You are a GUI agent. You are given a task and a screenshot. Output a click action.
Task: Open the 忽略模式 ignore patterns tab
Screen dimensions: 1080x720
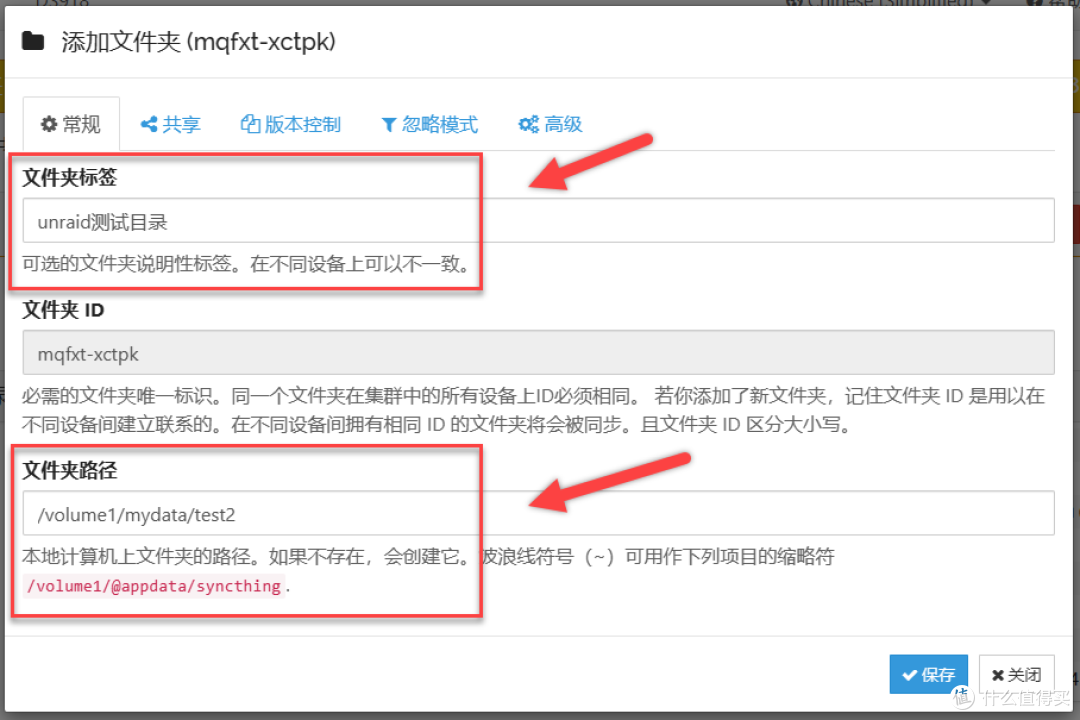[429, 124]
